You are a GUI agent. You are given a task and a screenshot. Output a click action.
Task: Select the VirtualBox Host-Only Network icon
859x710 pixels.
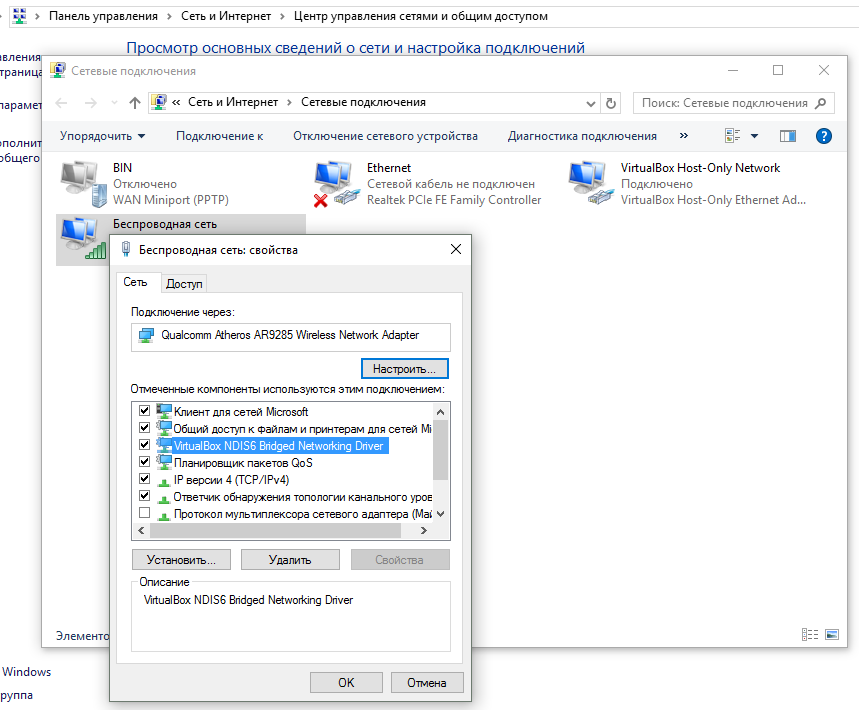(591, 184)
